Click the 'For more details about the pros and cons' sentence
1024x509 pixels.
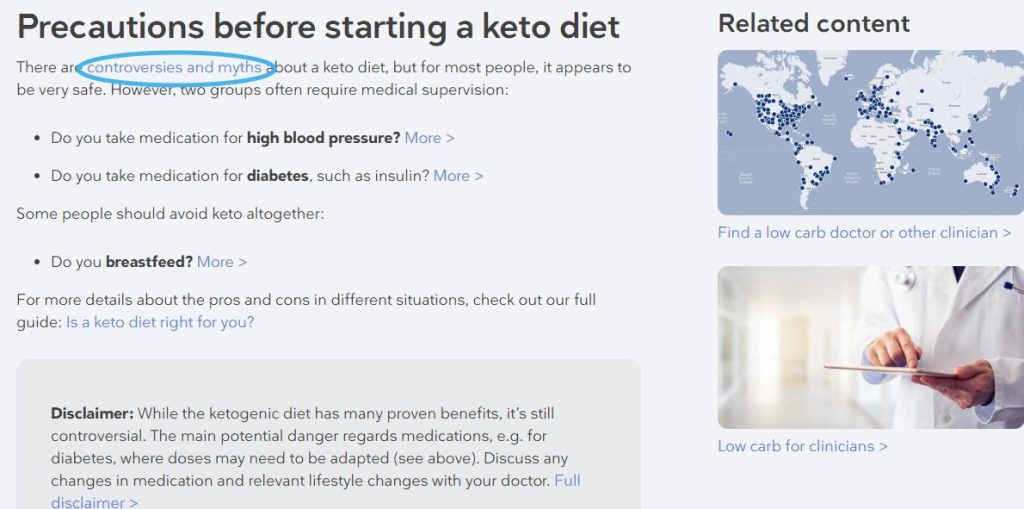tap(300, 300)
